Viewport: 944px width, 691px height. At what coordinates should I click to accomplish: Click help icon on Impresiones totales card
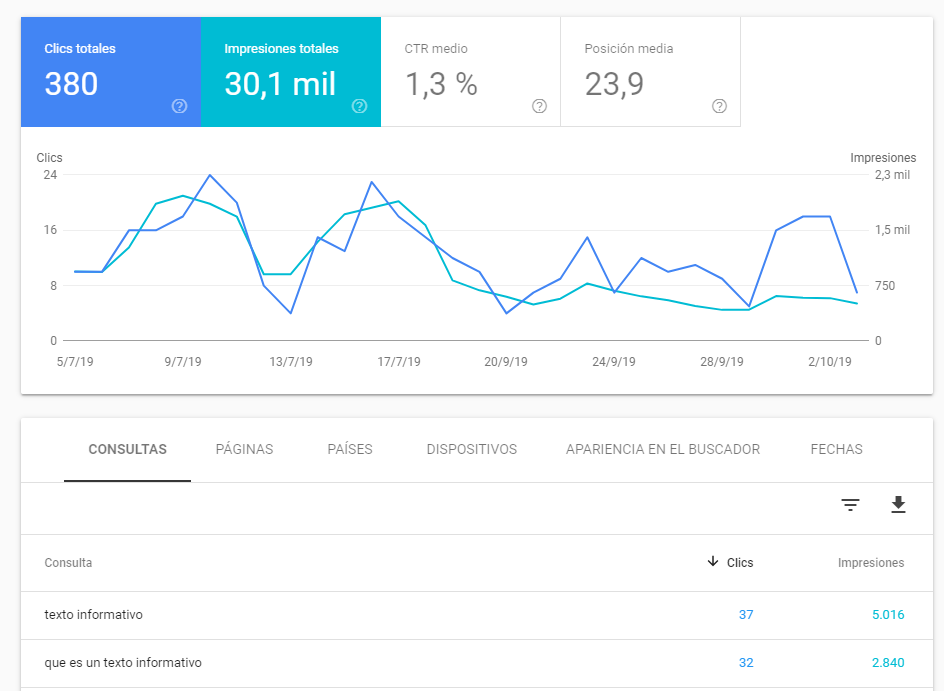point(359,106)
